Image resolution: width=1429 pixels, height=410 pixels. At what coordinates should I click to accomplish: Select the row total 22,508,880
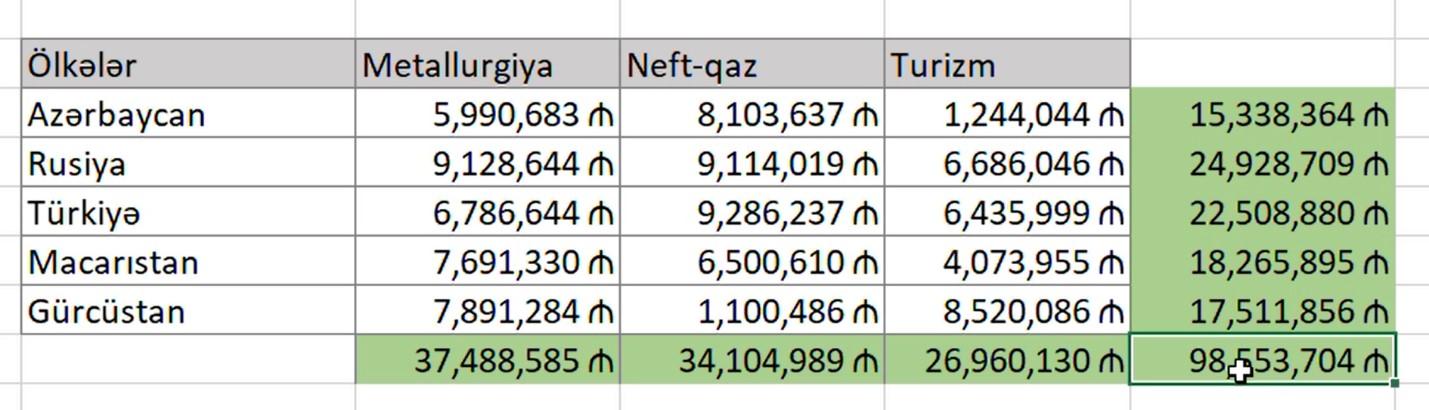(1263, 212)
